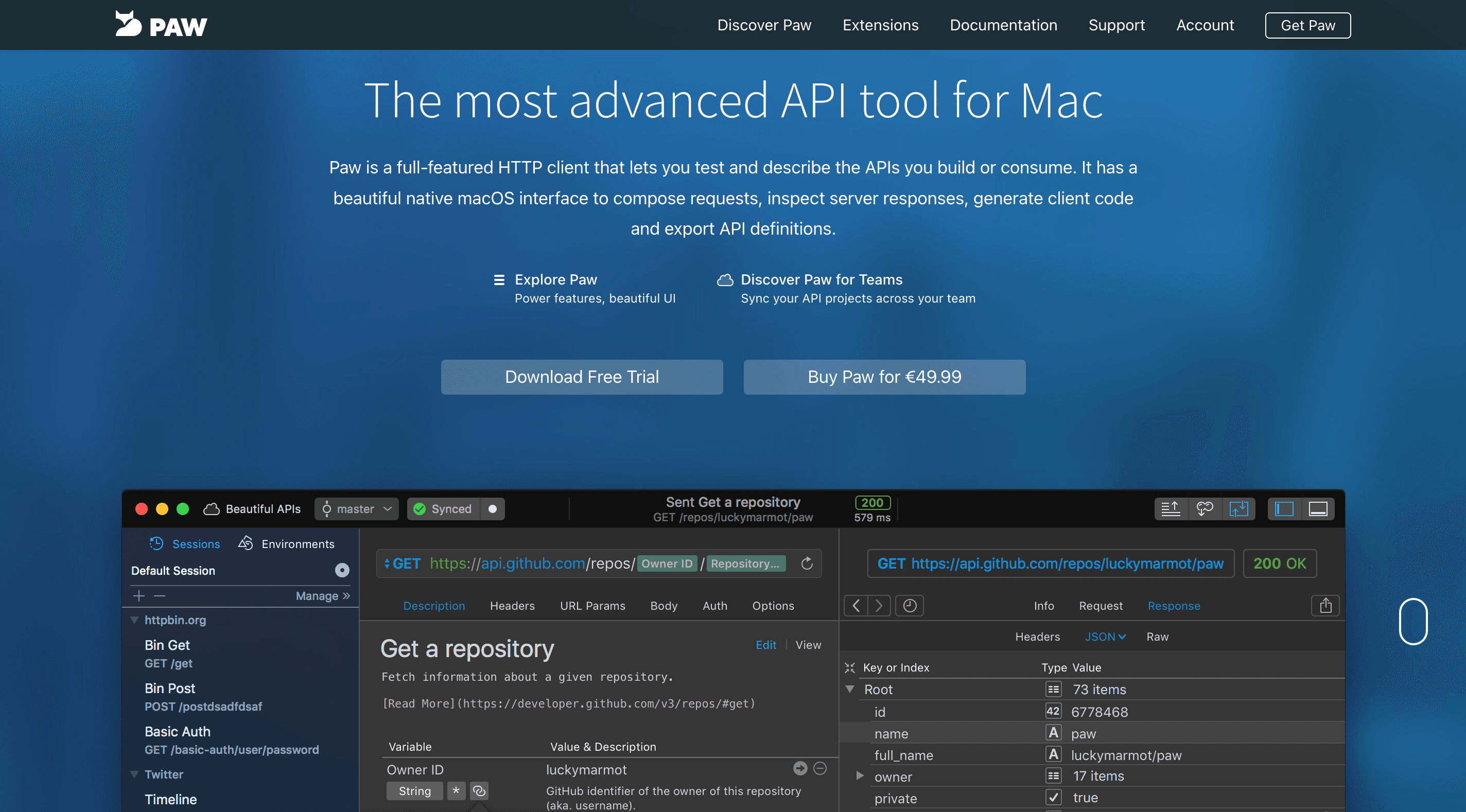This screenshot has width=1466, height=812.
Task: Click the Get Paw button
Action: [1307, 25]
